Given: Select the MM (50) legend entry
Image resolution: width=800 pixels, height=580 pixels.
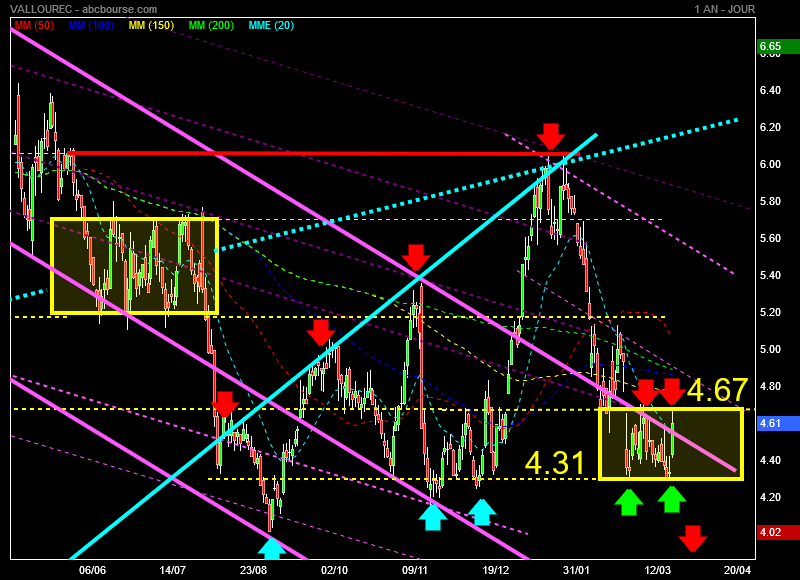Looking at the screenshot, I should click(34, 25).
